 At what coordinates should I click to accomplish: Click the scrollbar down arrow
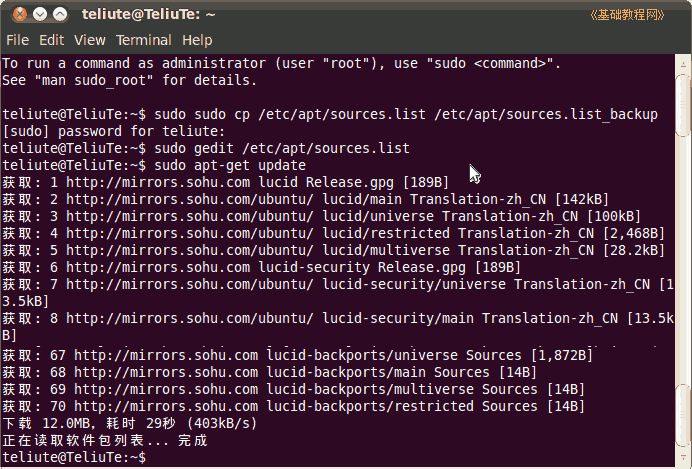point(683,458)
